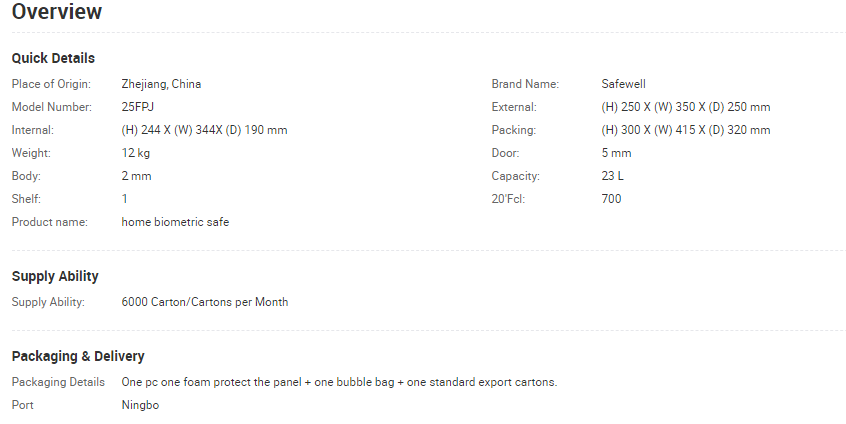The height and width of the screenshot is (424, 846).
Task: Select the Quick Details section title
Action: click(x=53, y=58)
